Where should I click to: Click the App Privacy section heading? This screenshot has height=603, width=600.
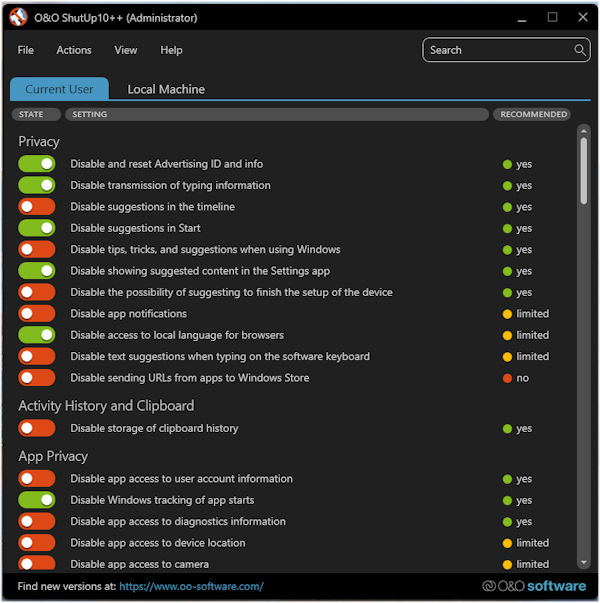(53, 456)
